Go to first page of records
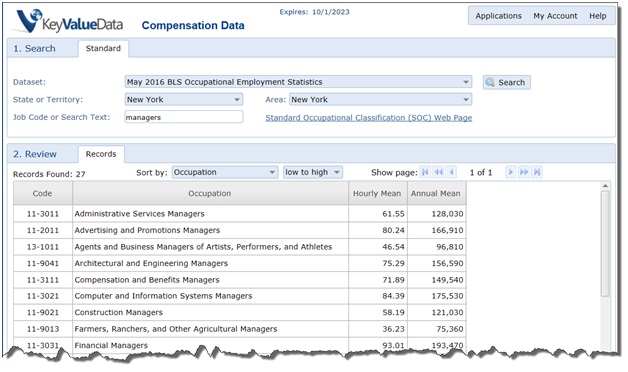 click(425, 172)
